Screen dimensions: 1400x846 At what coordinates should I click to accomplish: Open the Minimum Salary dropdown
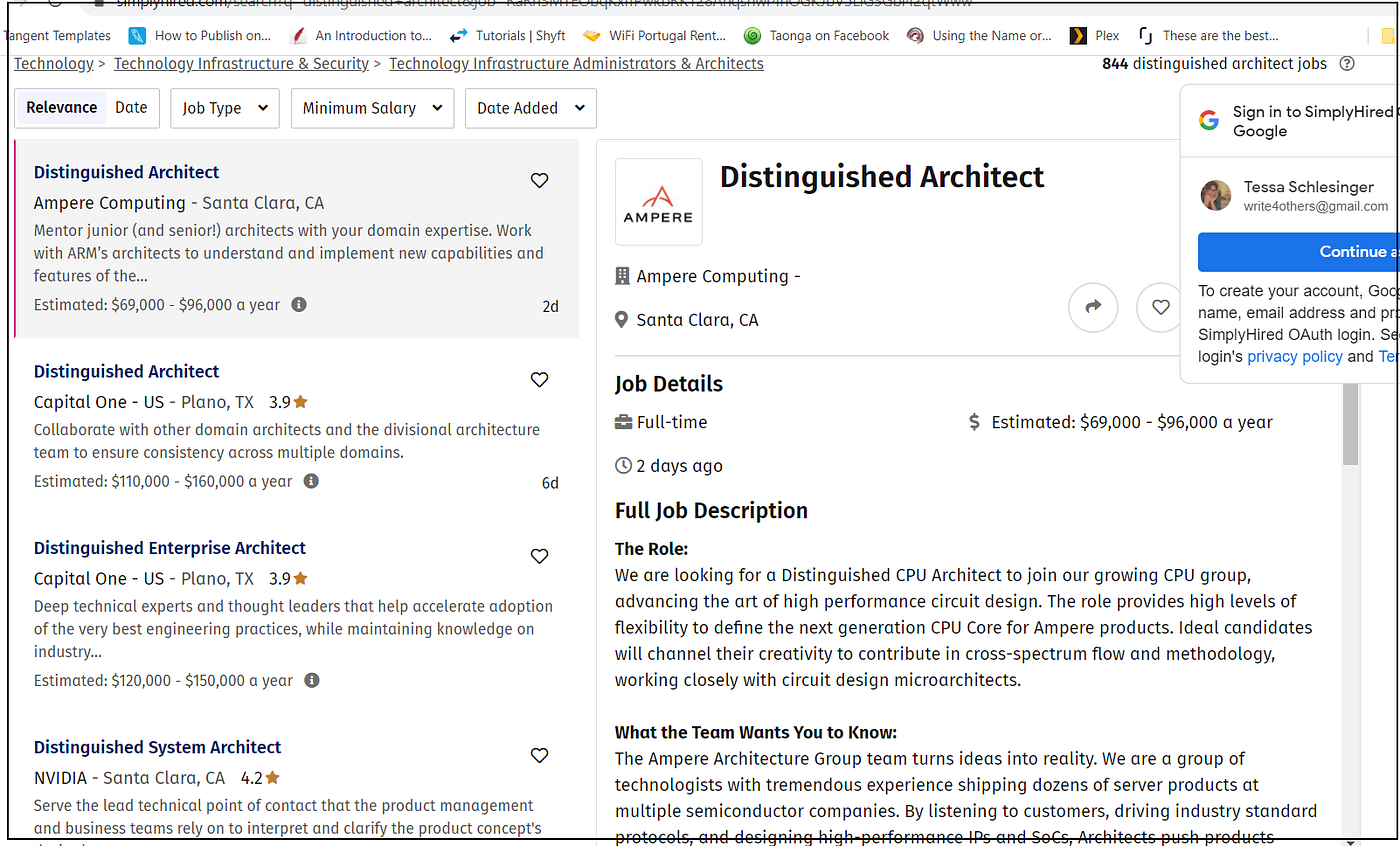372,108
